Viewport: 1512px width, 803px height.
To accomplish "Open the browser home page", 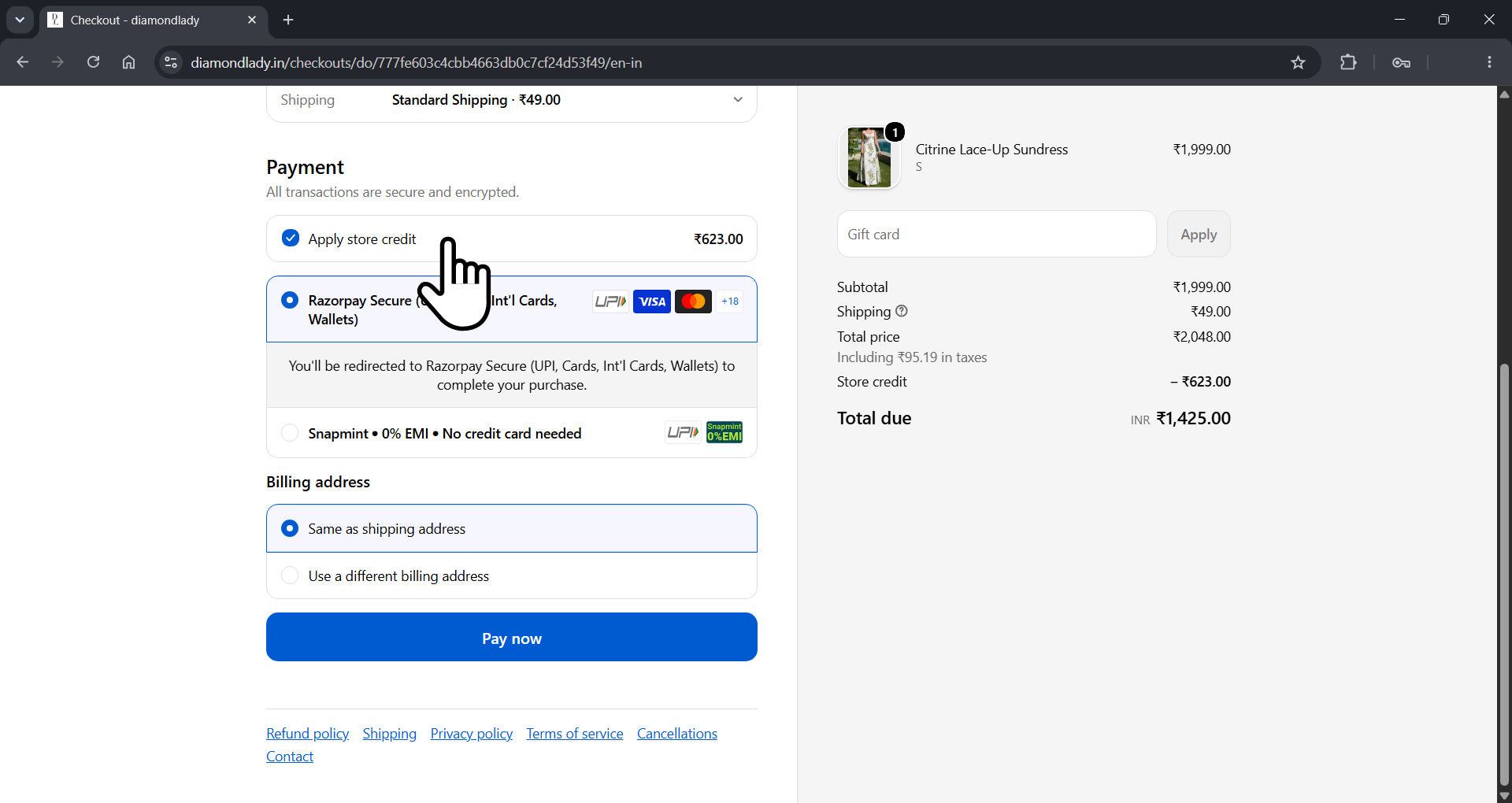I will [128, 62].
